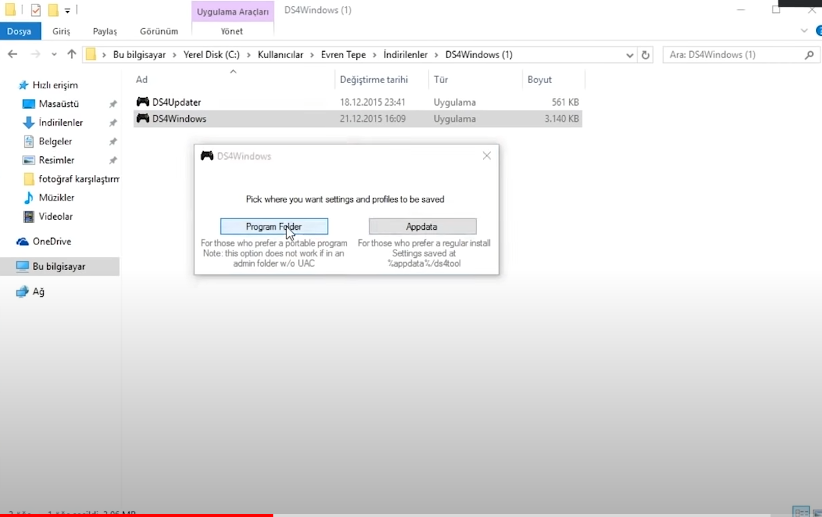Open the address bar history dropdown

[630, 55]
